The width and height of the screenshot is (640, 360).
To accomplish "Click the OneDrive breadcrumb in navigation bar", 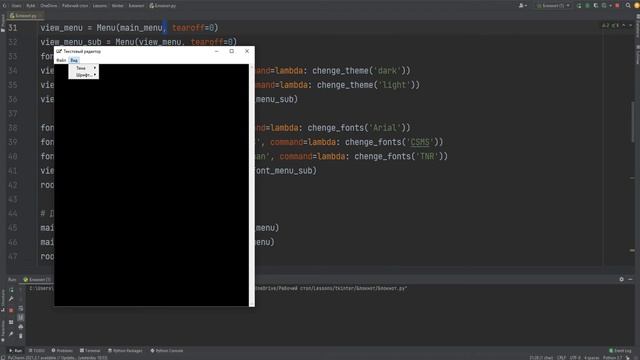I will 49,6.
